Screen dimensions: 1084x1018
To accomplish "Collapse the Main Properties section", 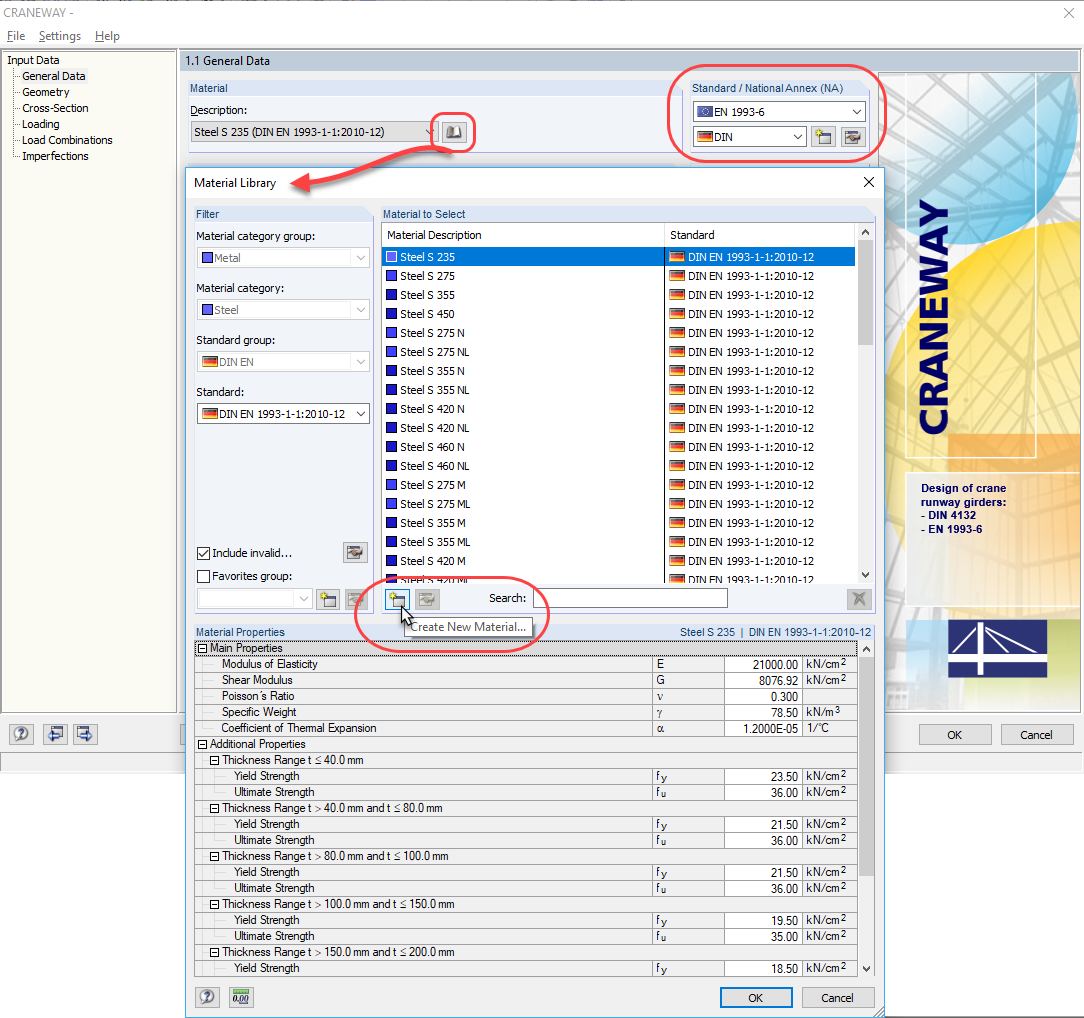I will (203, 648).
